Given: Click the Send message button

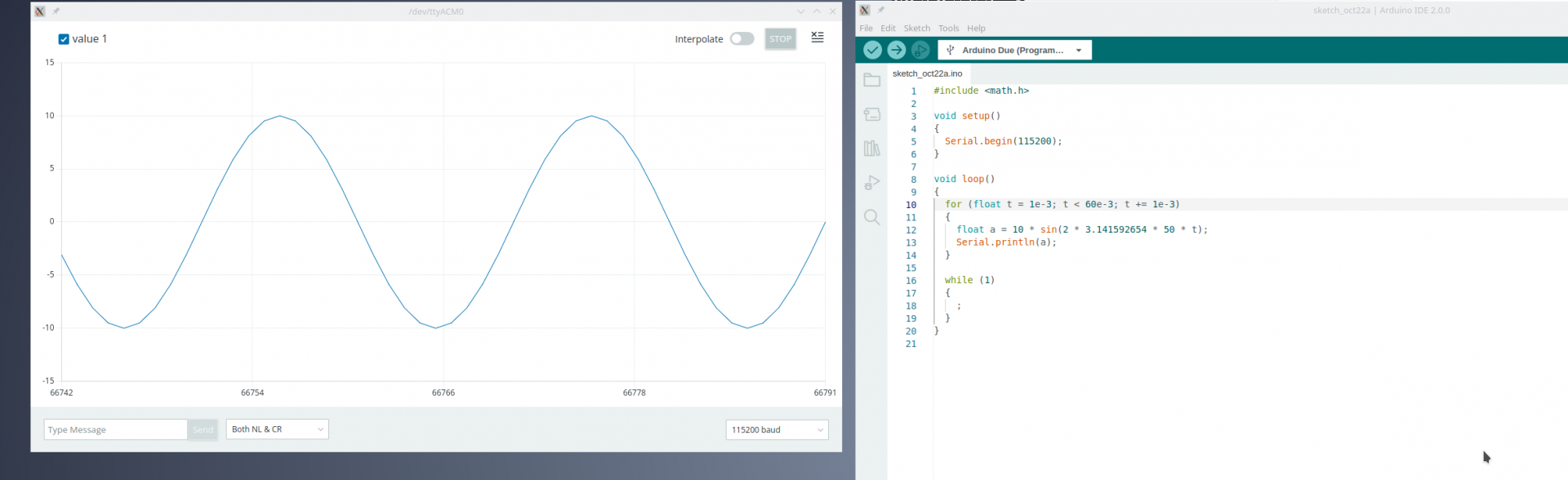Looking at the screenshot, I should tap(203, 430).
